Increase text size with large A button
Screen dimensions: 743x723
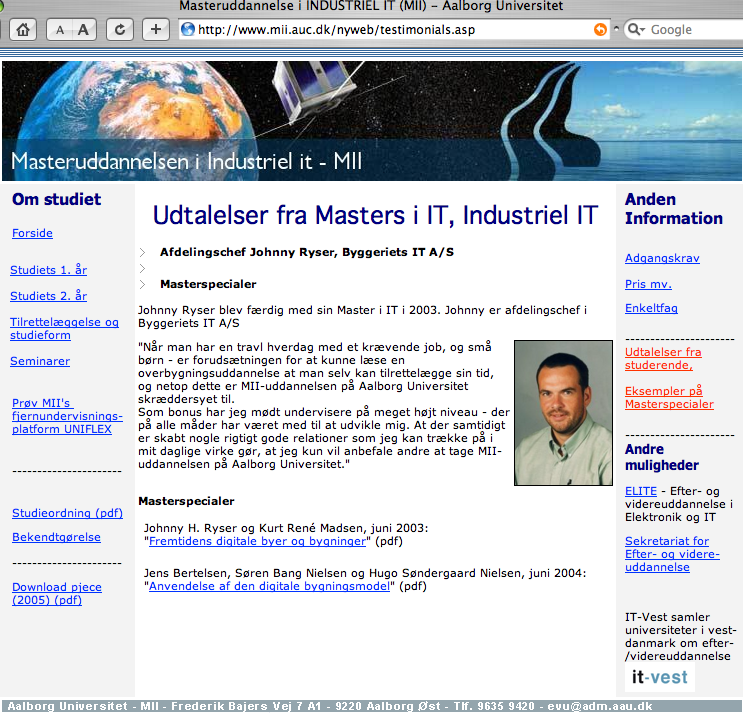(84, 29)
